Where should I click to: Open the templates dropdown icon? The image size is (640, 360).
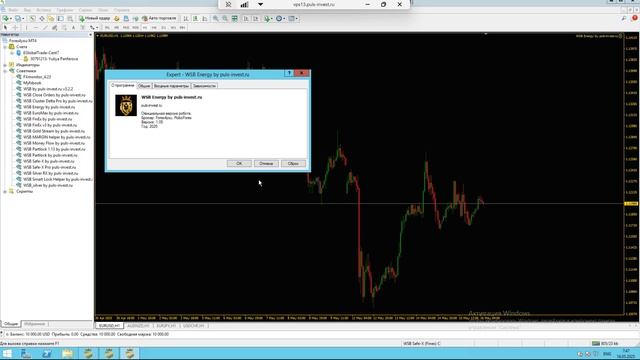(293, 18)
